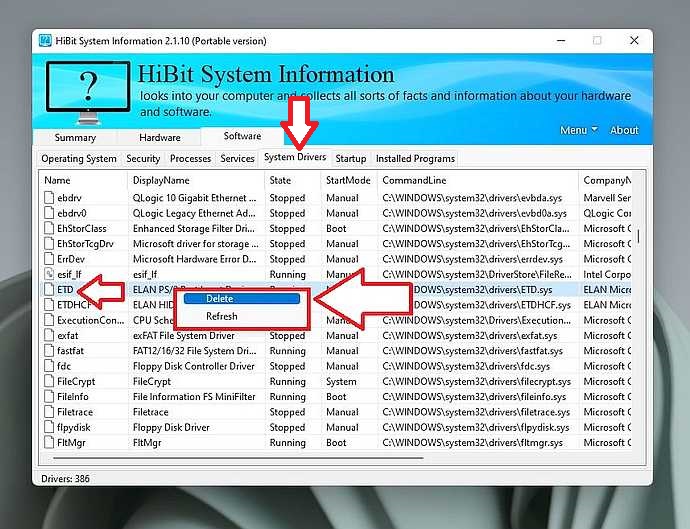Click the System start mode of FileCrypt
The image size is (690, 529).
click(341, 382)
